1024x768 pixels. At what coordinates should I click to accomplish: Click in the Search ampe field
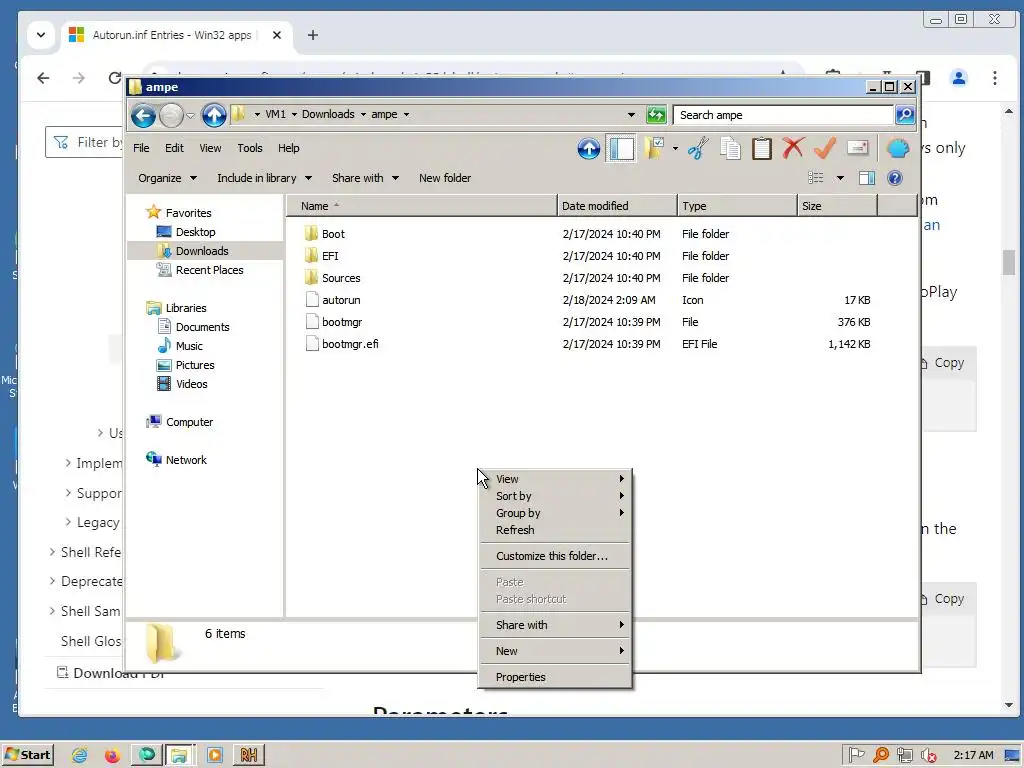(784, 115)
